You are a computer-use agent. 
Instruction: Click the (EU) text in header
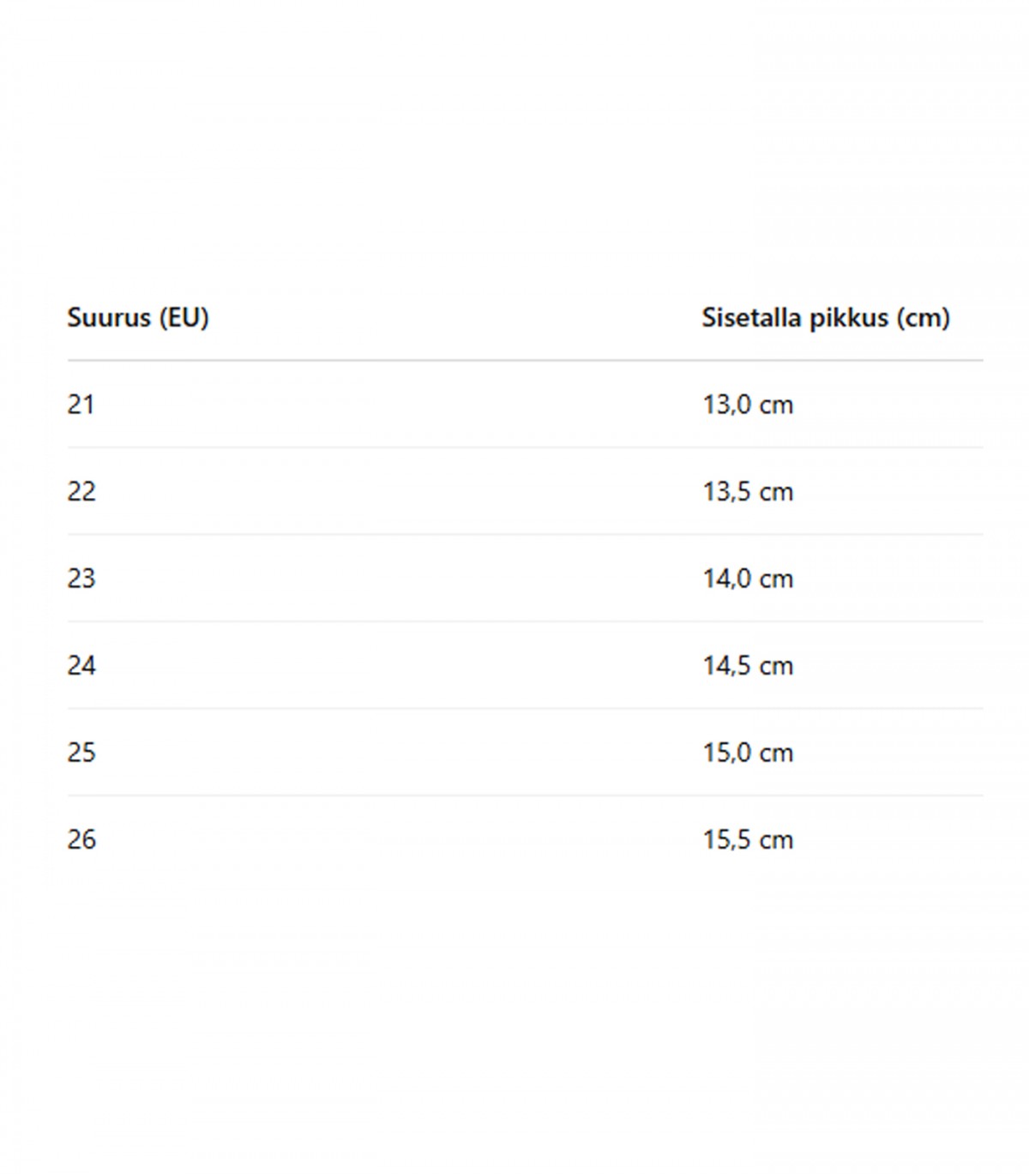click(184, 318)
